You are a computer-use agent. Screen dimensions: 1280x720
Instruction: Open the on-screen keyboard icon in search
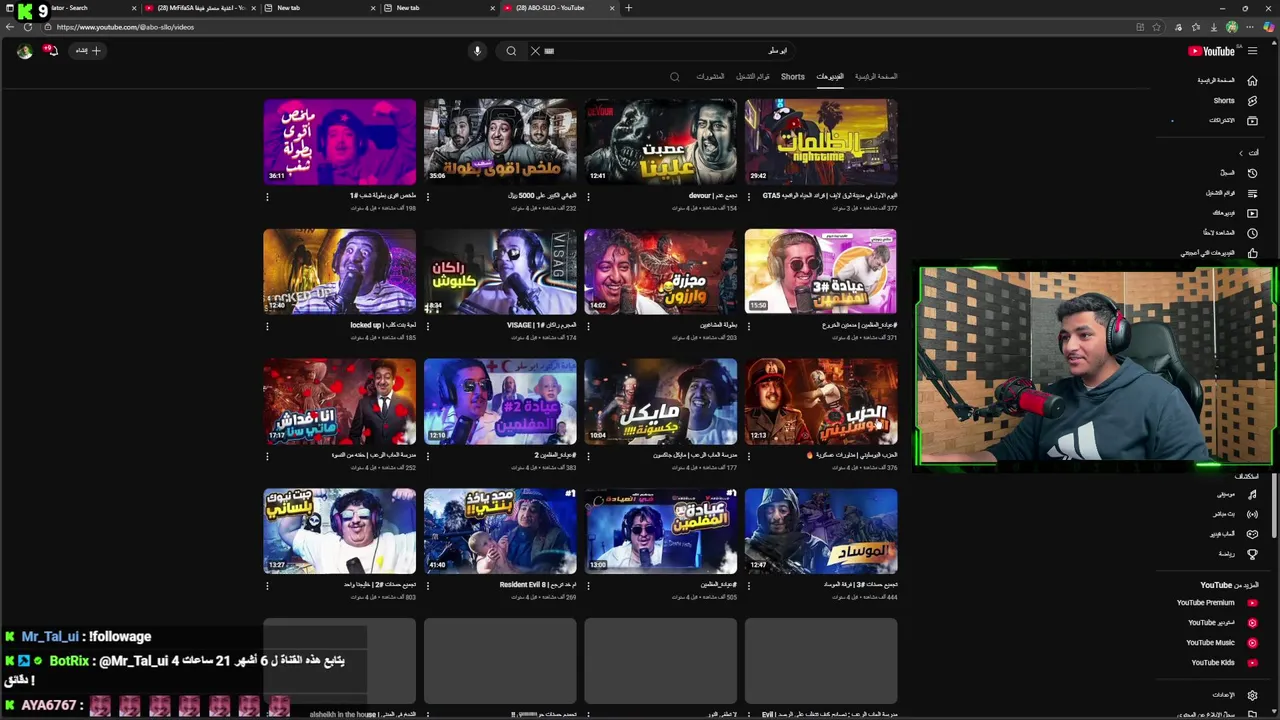pyautogui.click(x=549, y=51)
